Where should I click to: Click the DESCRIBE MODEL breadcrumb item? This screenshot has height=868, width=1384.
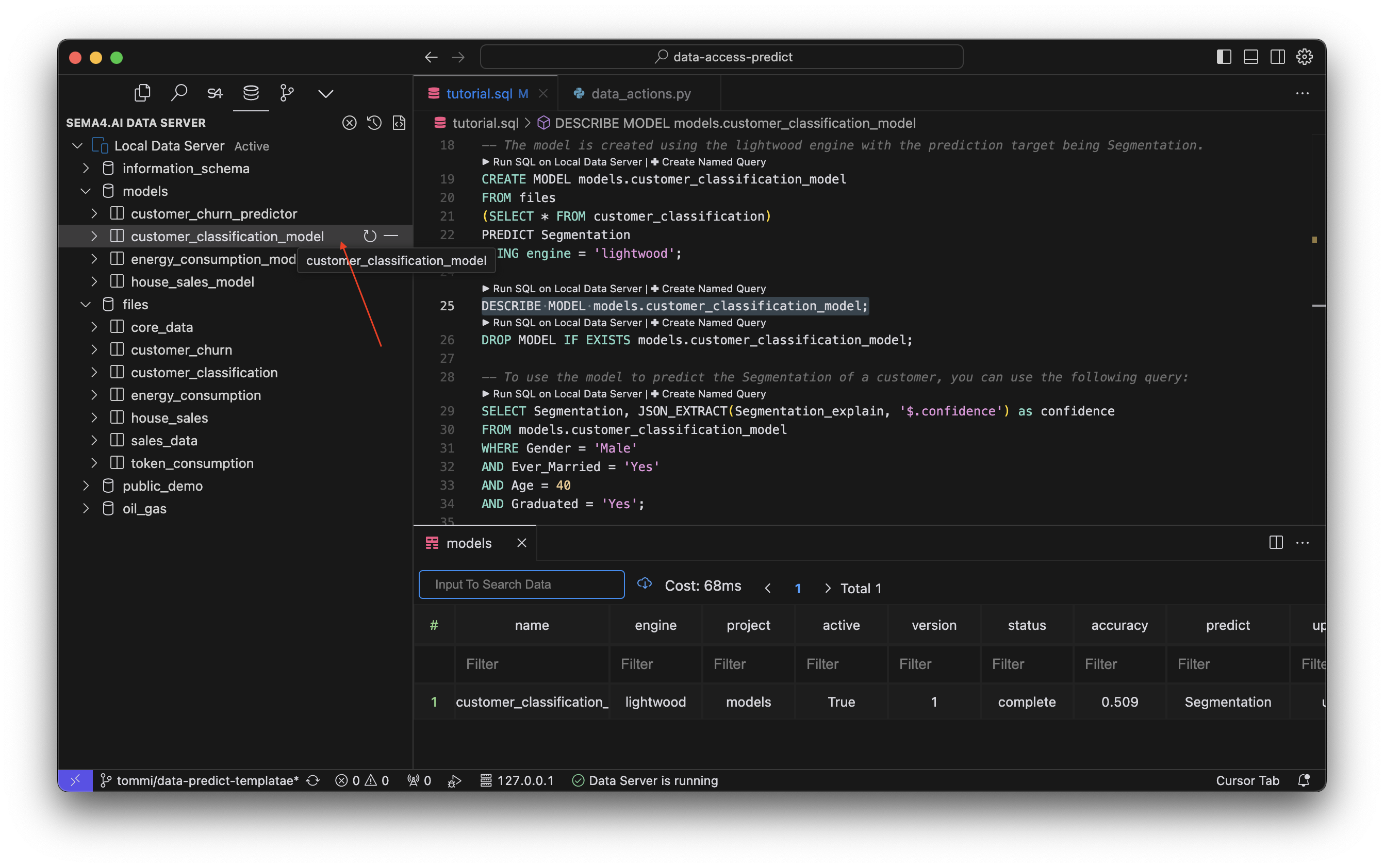click(x=727, y=123)
